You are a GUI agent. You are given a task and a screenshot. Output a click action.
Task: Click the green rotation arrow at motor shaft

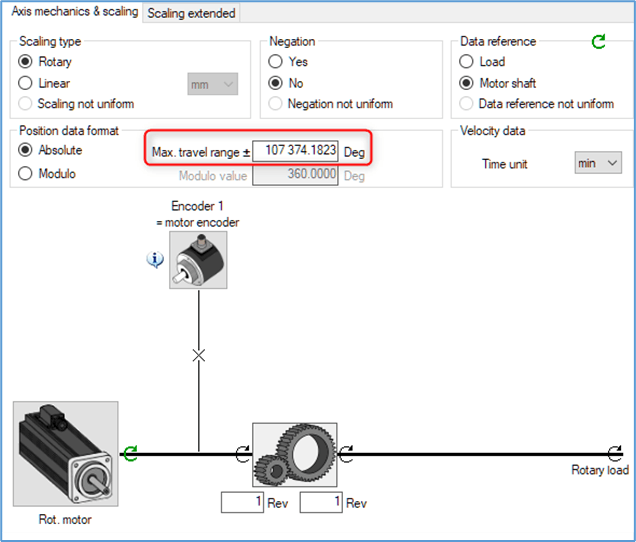(129, 454)
